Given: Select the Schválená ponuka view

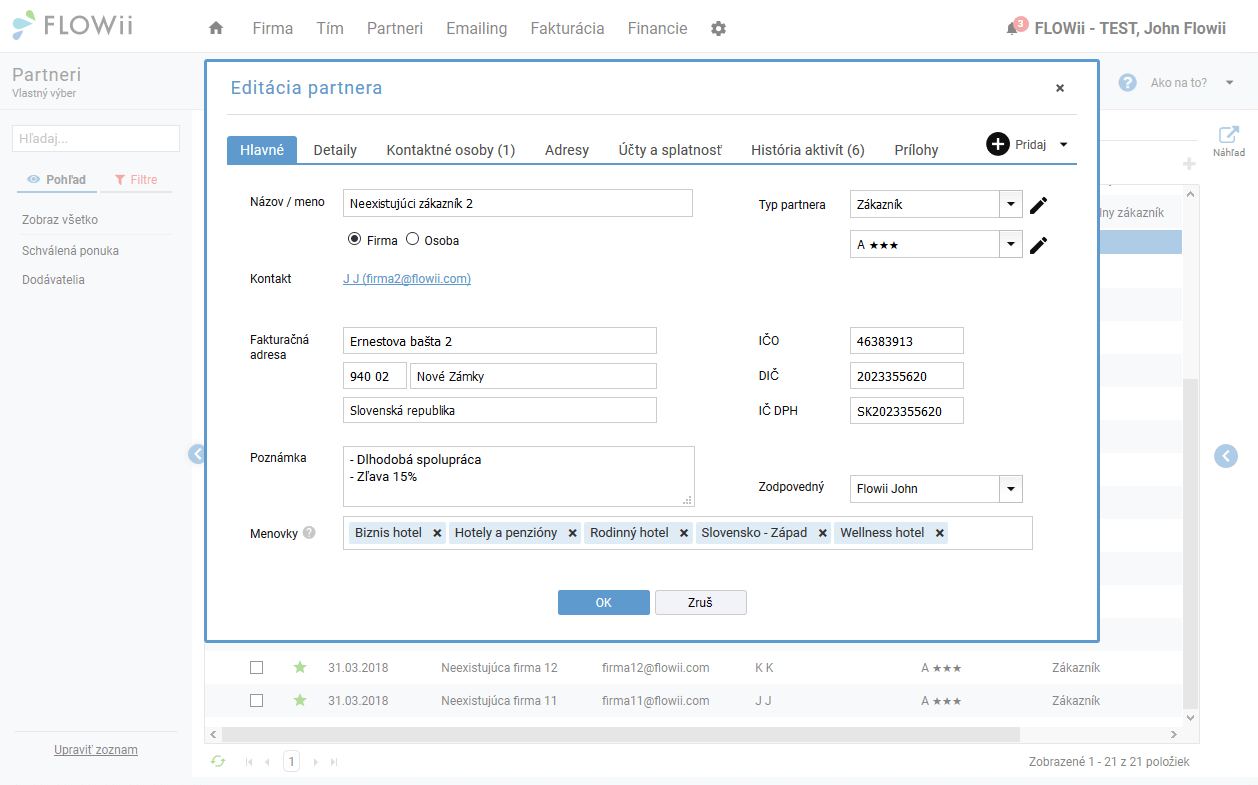Looking at the screenshot, I should tap(70, 250).
